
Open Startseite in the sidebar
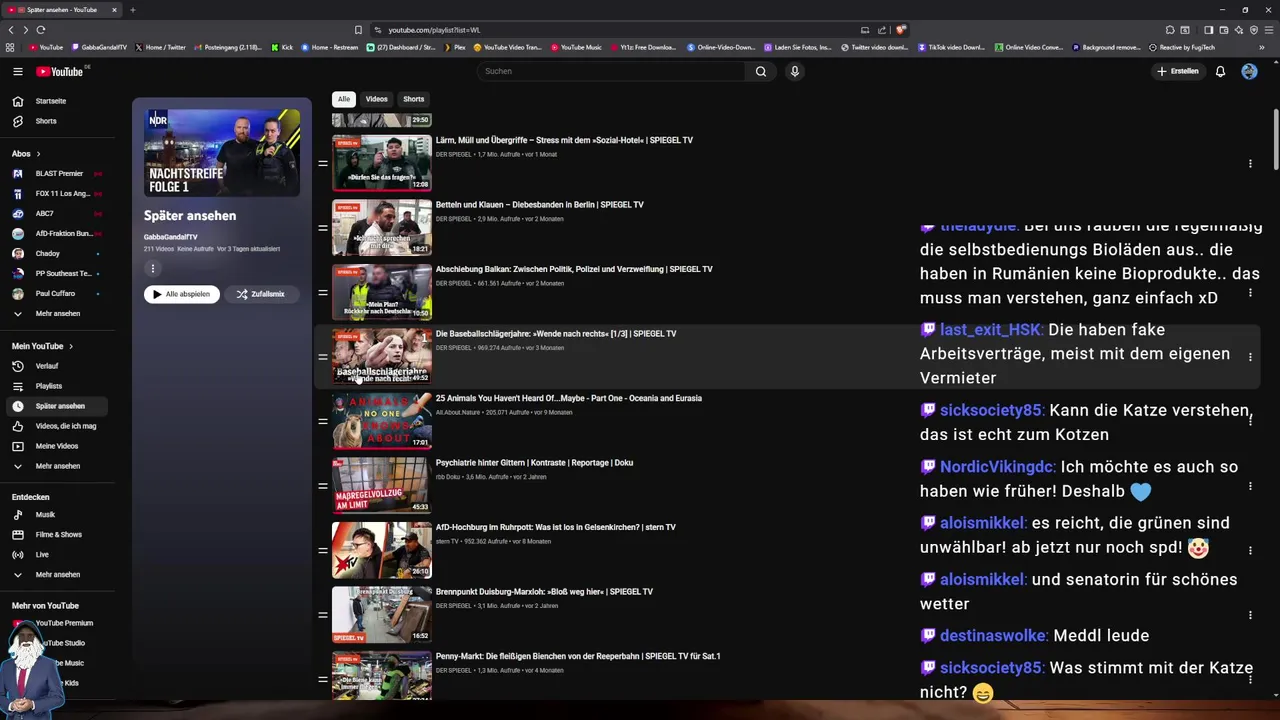click(56, 101)
